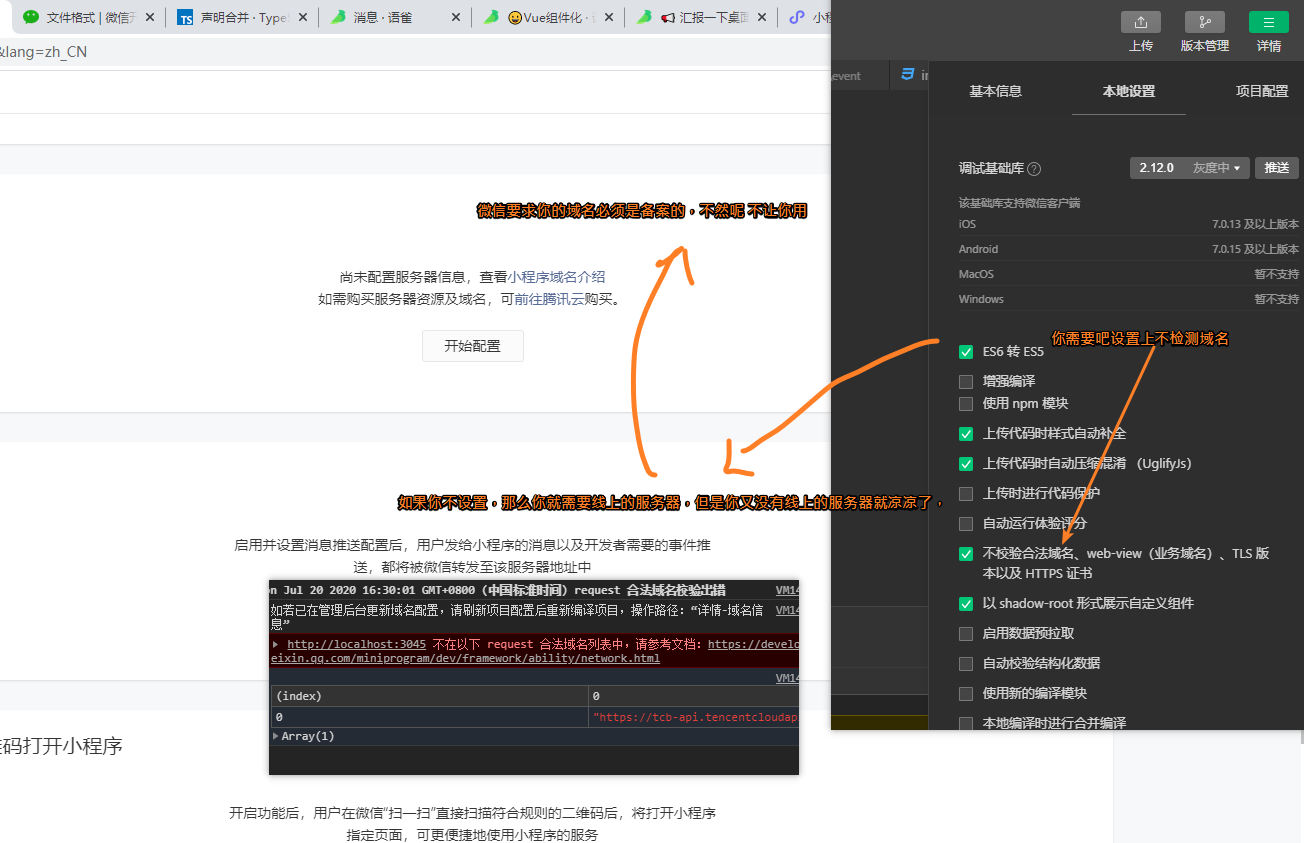
Task: Open 版本管理 version control icon
Action: [1205, 22]
